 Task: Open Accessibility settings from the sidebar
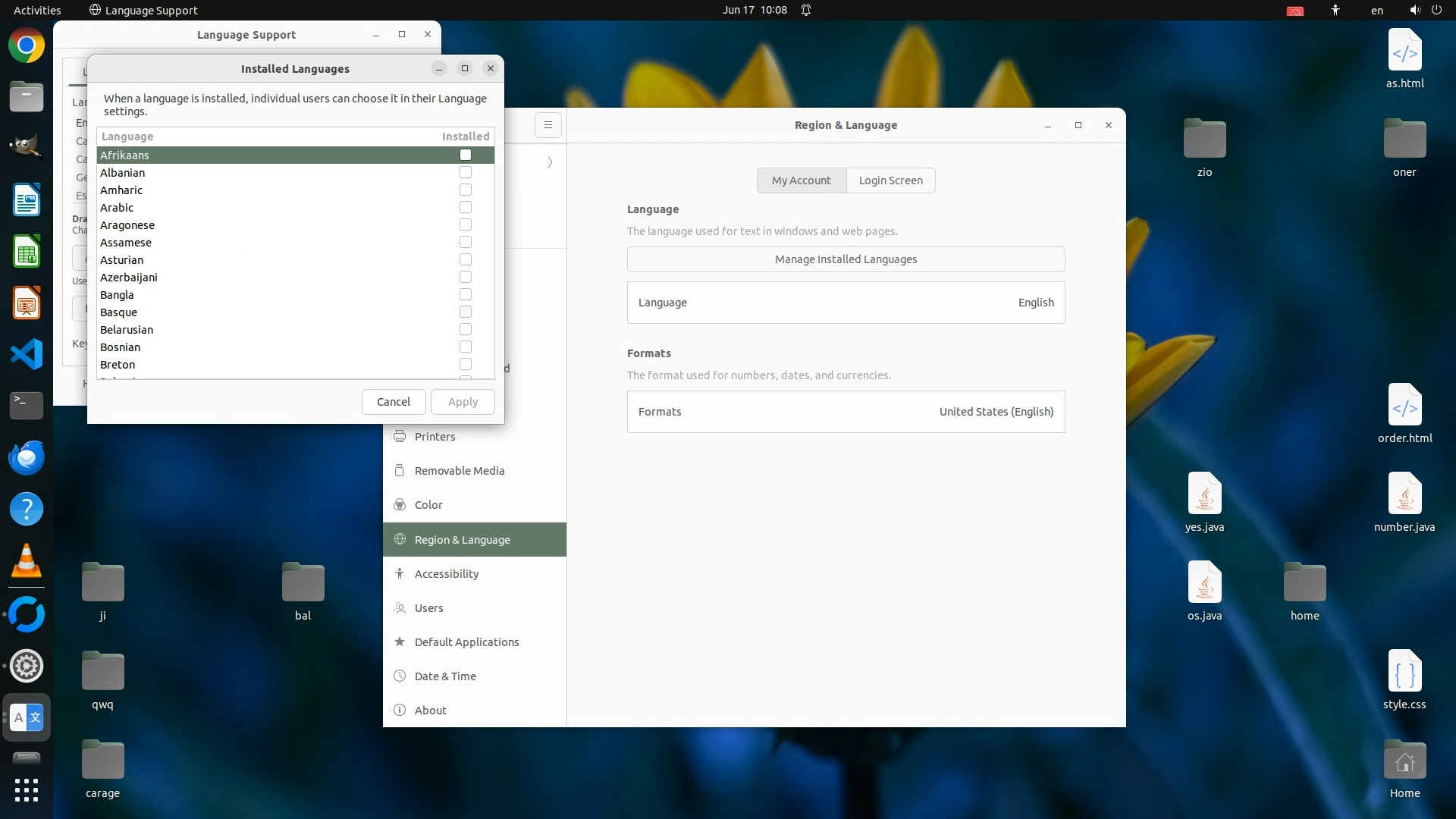click(446, 574)
